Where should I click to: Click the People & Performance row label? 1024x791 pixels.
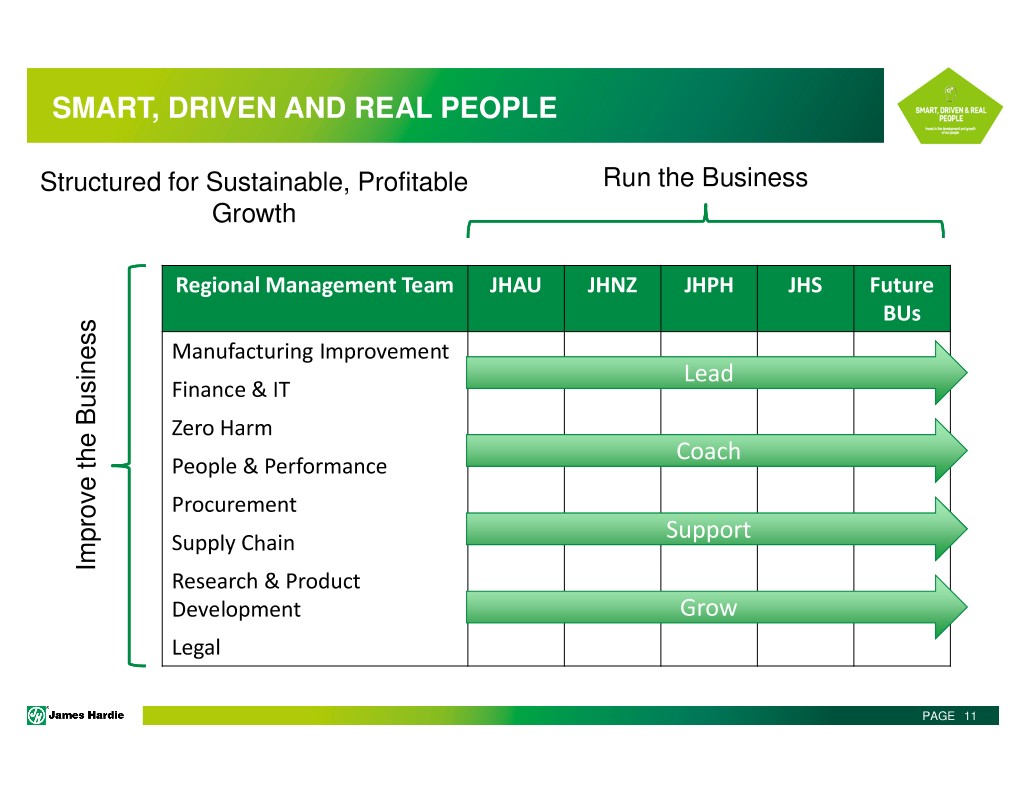[x=279, y=466]
